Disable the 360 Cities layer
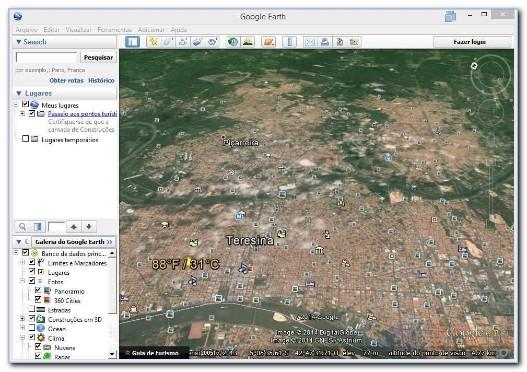The height and width of the screenshot is (372, 527). [38, 299]
